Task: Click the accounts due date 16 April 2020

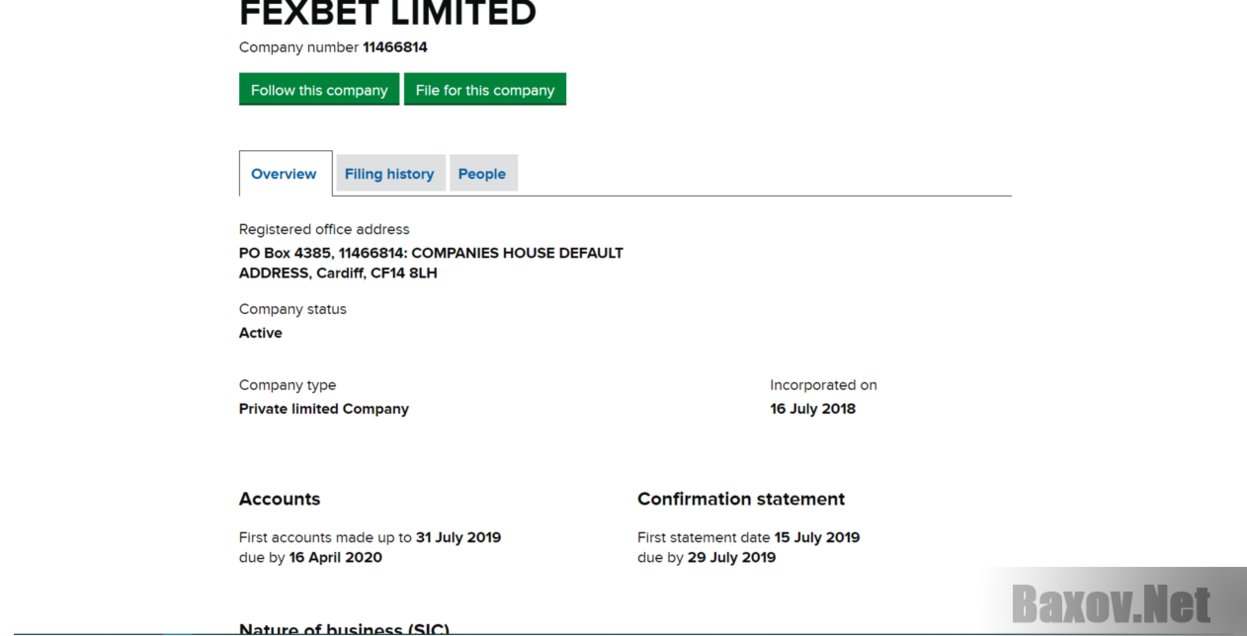Action: (x=336, y=557)
